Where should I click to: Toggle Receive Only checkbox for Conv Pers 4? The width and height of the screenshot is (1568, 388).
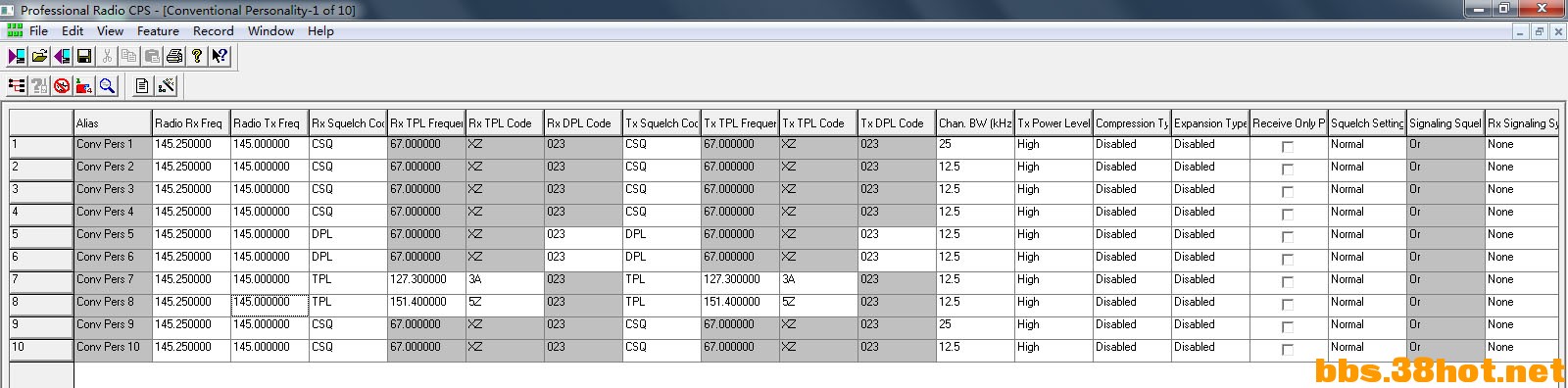click(1288, 215)
